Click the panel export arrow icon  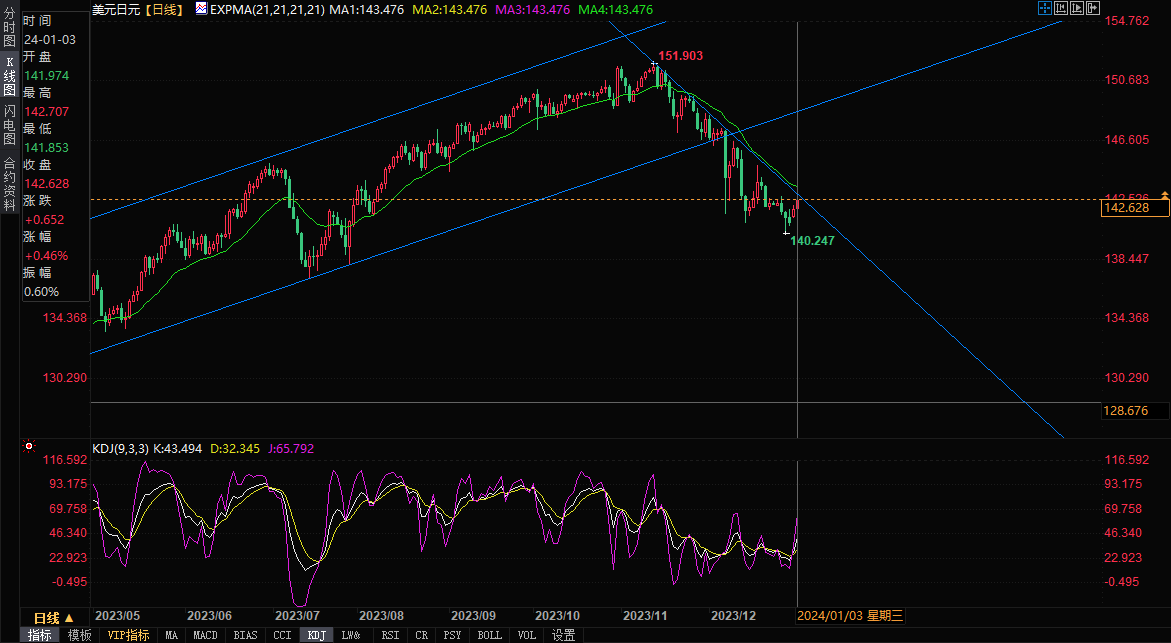[x=1094, y=8]
